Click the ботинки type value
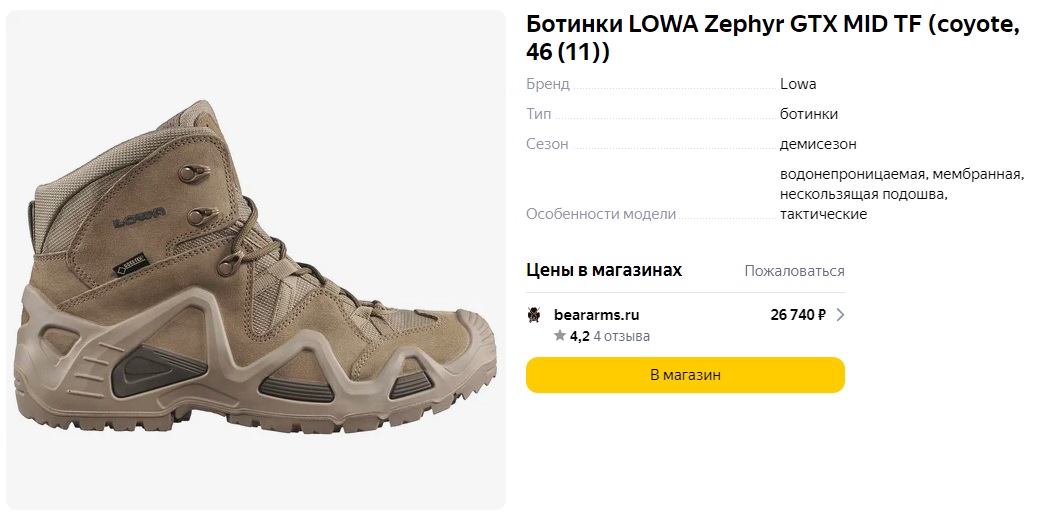 [x=809, y=114]
